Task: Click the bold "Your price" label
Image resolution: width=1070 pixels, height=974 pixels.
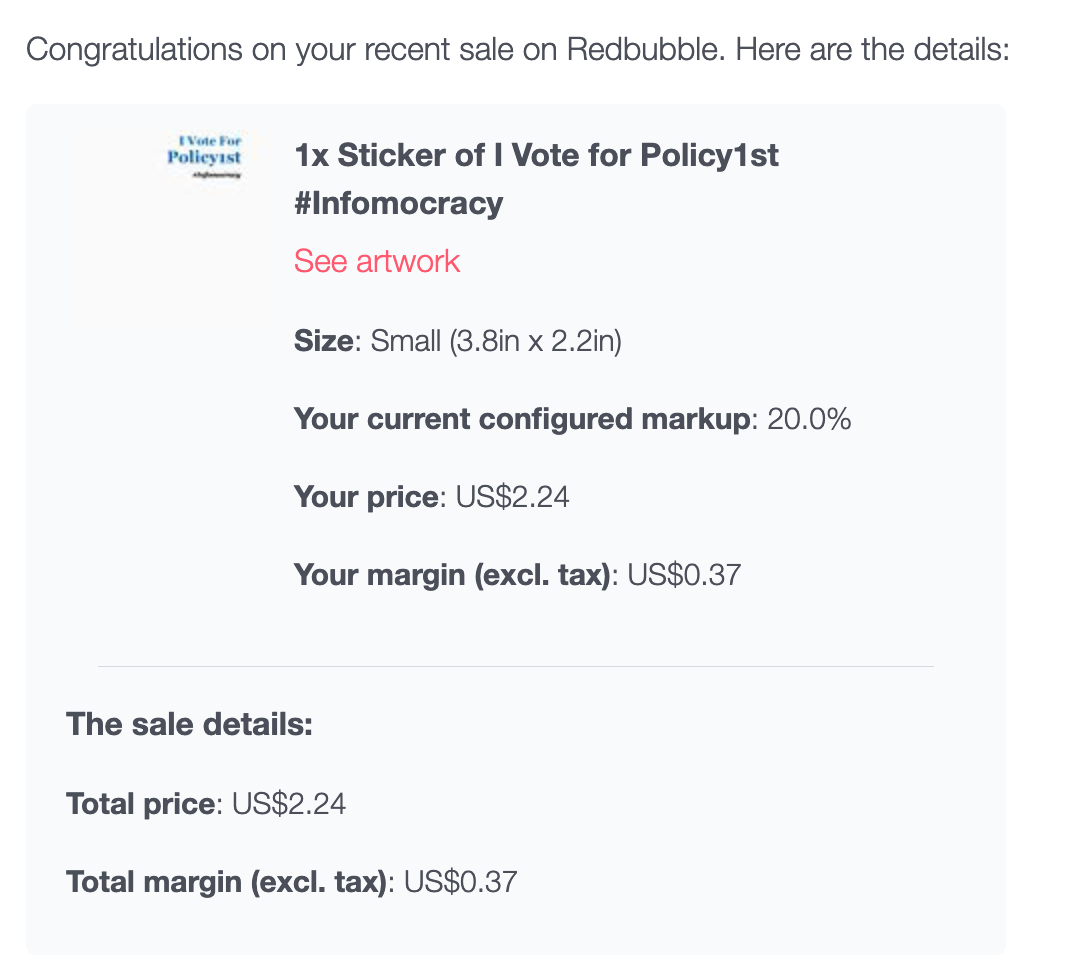Action: [x=366, y=497]
